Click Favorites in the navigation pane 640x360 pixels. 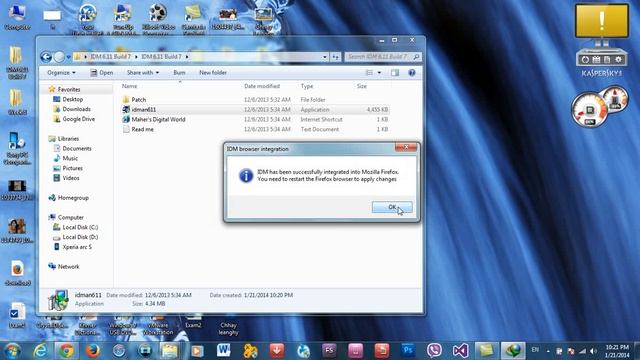(69, 89)
